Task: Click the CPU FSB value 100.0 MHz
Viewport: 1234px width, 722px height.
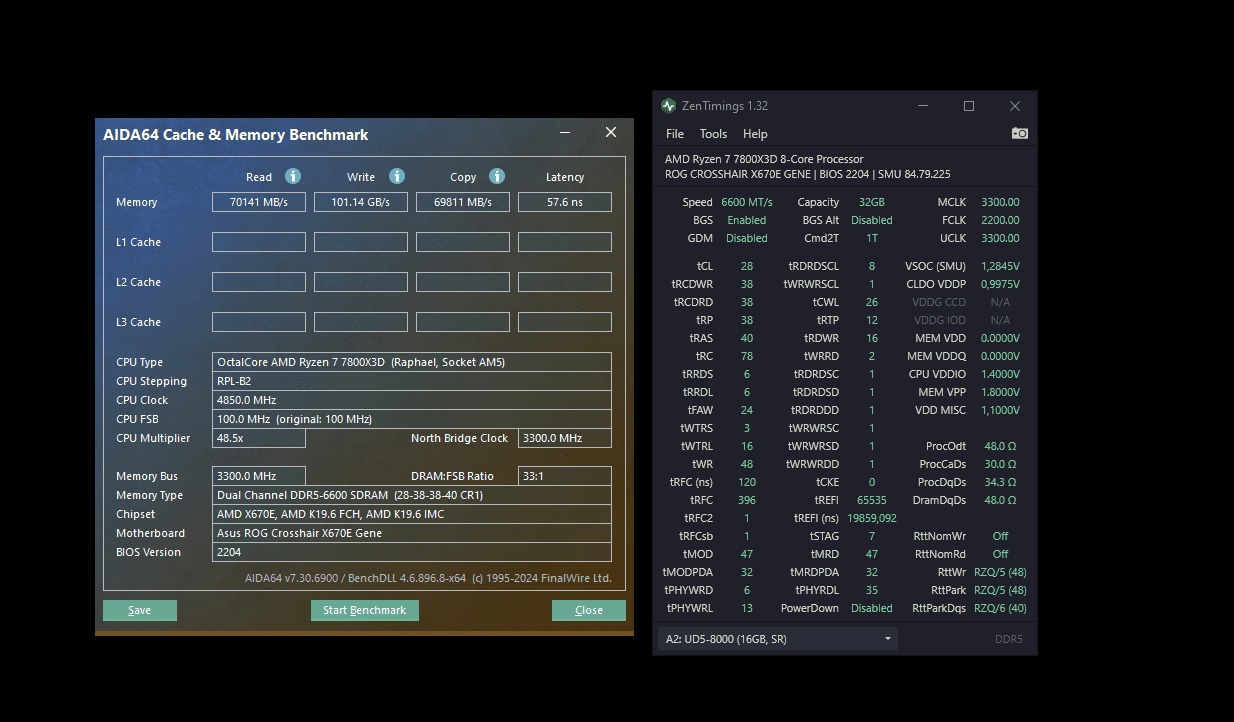Action: click(412, 419)
